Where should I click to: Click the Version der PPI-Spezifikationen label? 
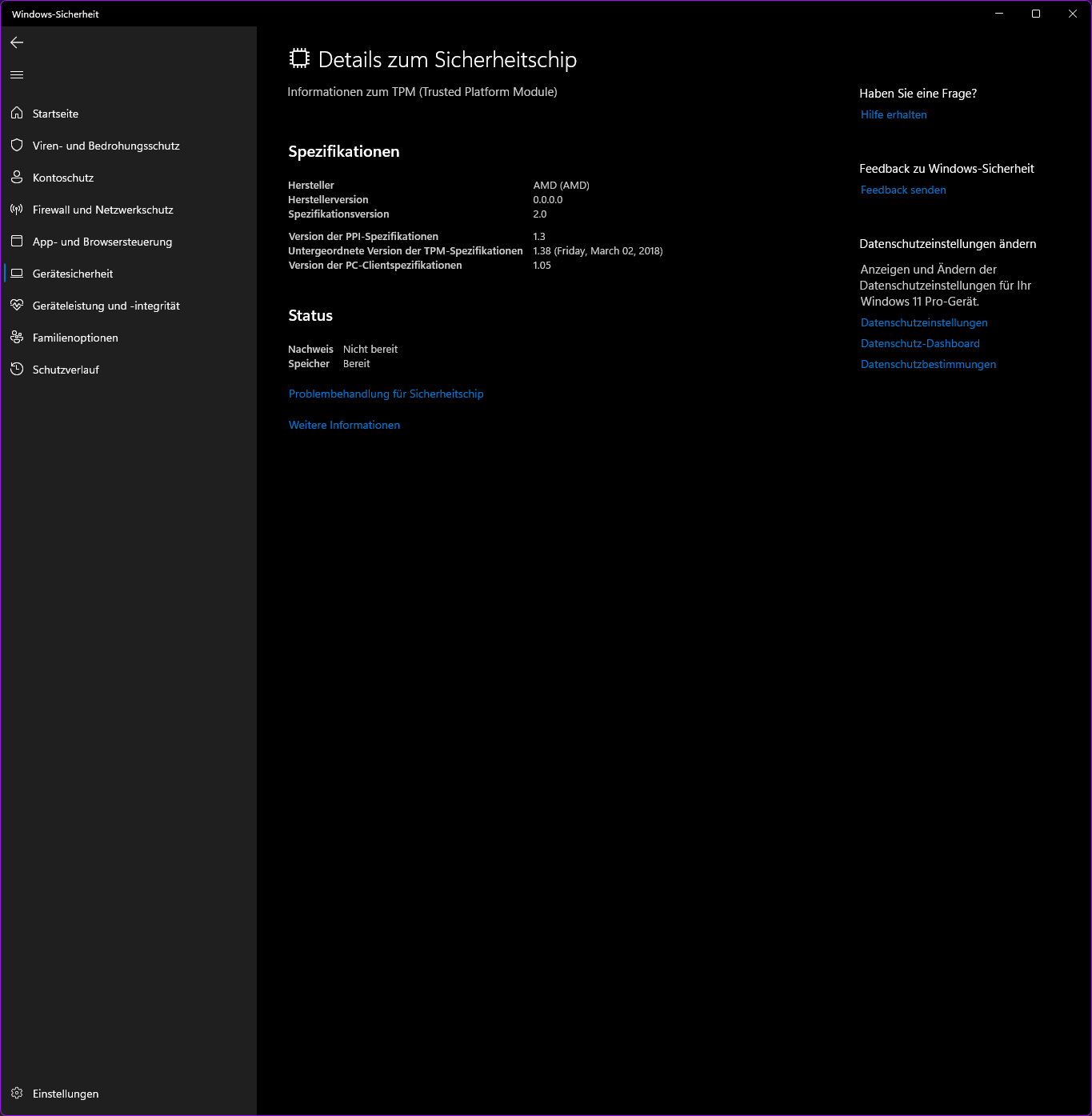[x=363, y=236]
